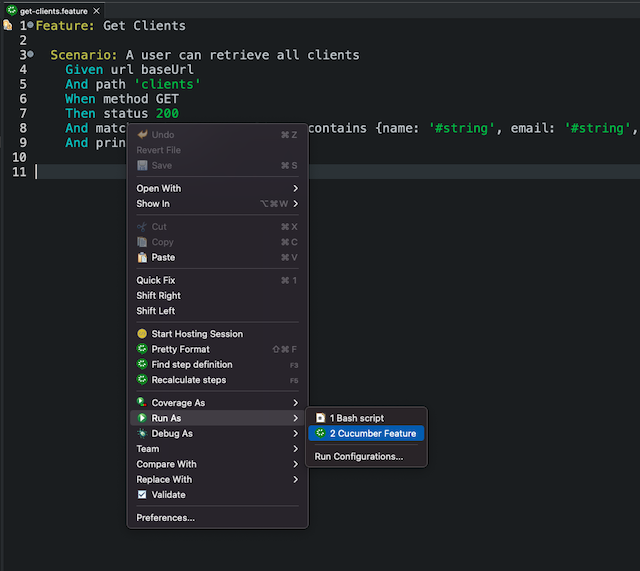The image size is (640, 571).
Task: Open the Coverage As submenu
Action: pyautogui.click(x=217, y=403)
